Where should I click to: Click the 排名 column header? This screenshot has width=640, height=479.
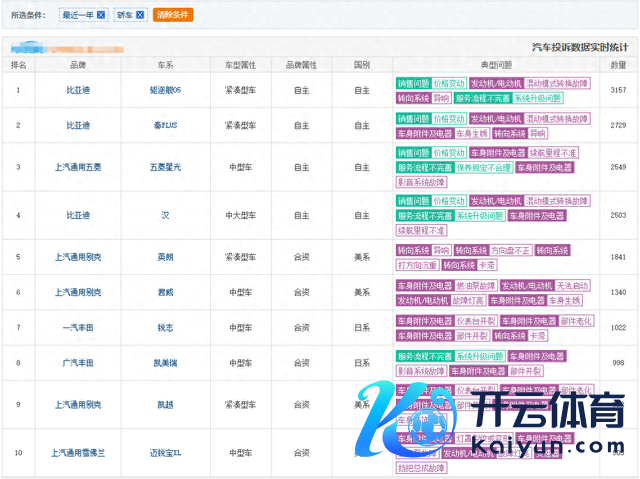point(19,64)
